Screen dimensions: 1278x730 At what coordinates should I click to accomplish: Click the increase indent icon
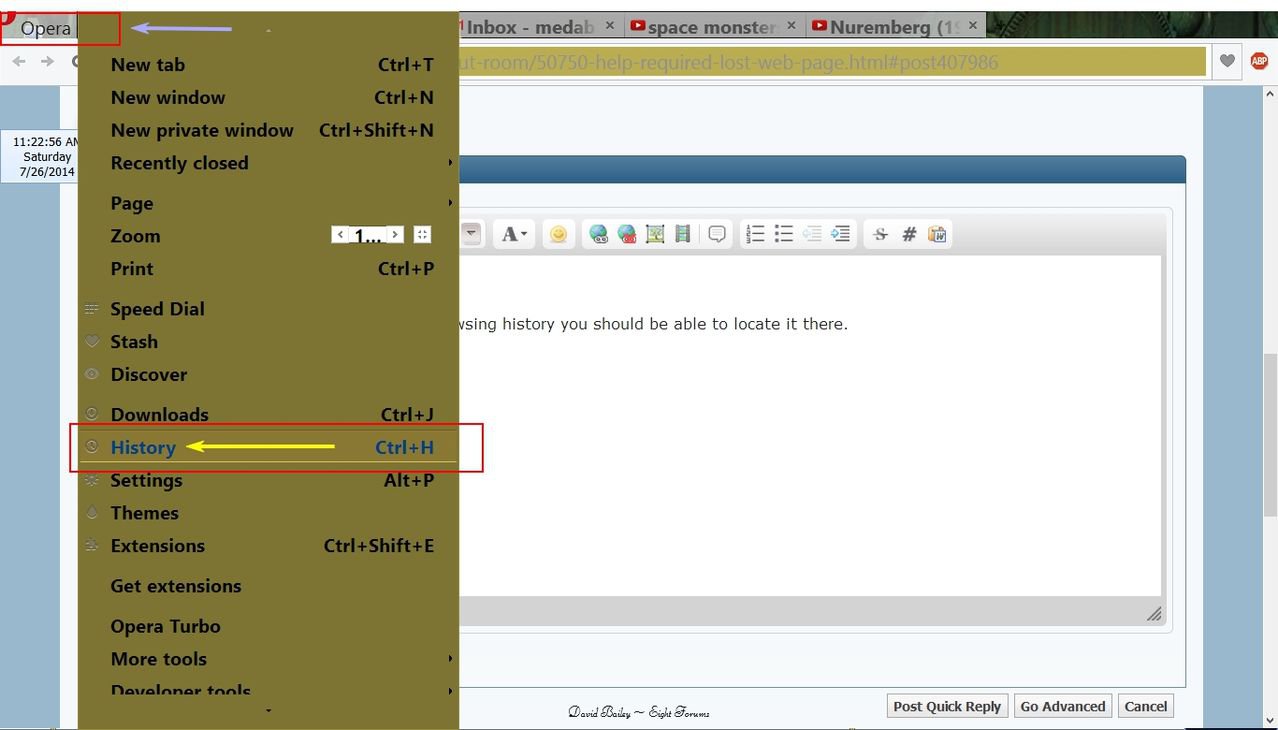pyautogui.click(x=840, y=234)
